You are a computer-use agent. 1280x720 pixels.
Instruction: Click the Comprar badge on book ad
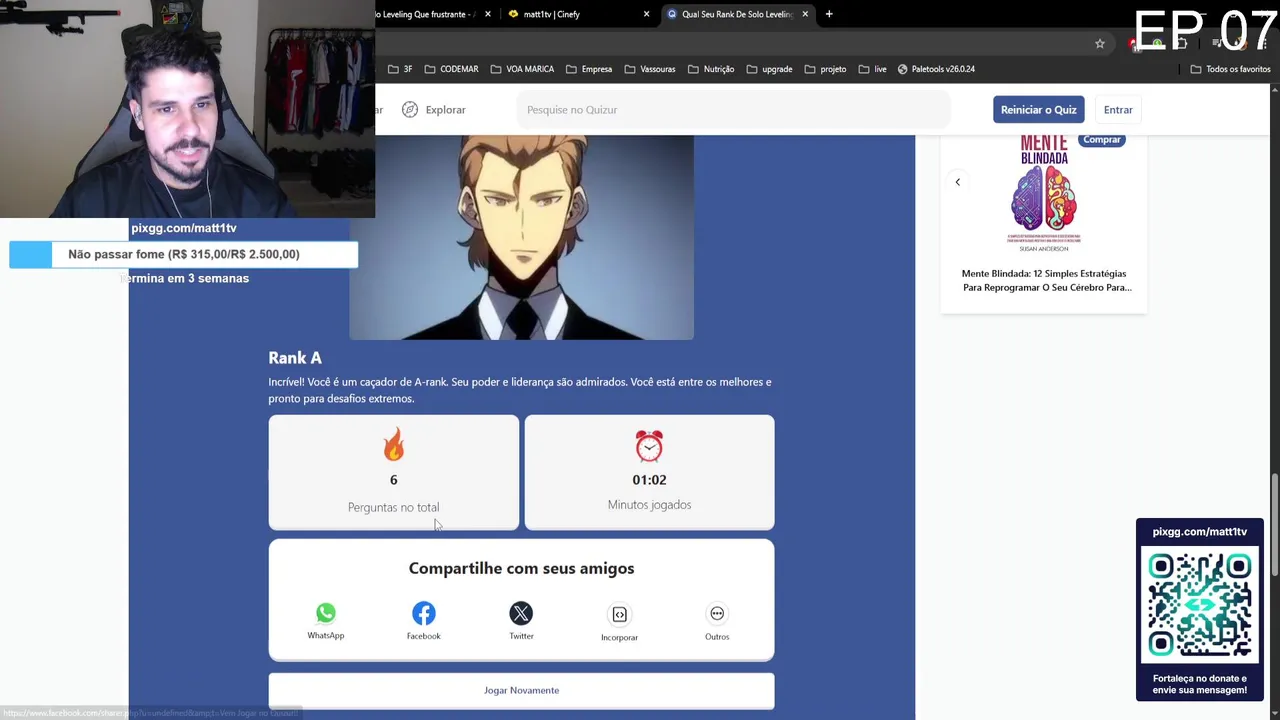(1102, 140)
